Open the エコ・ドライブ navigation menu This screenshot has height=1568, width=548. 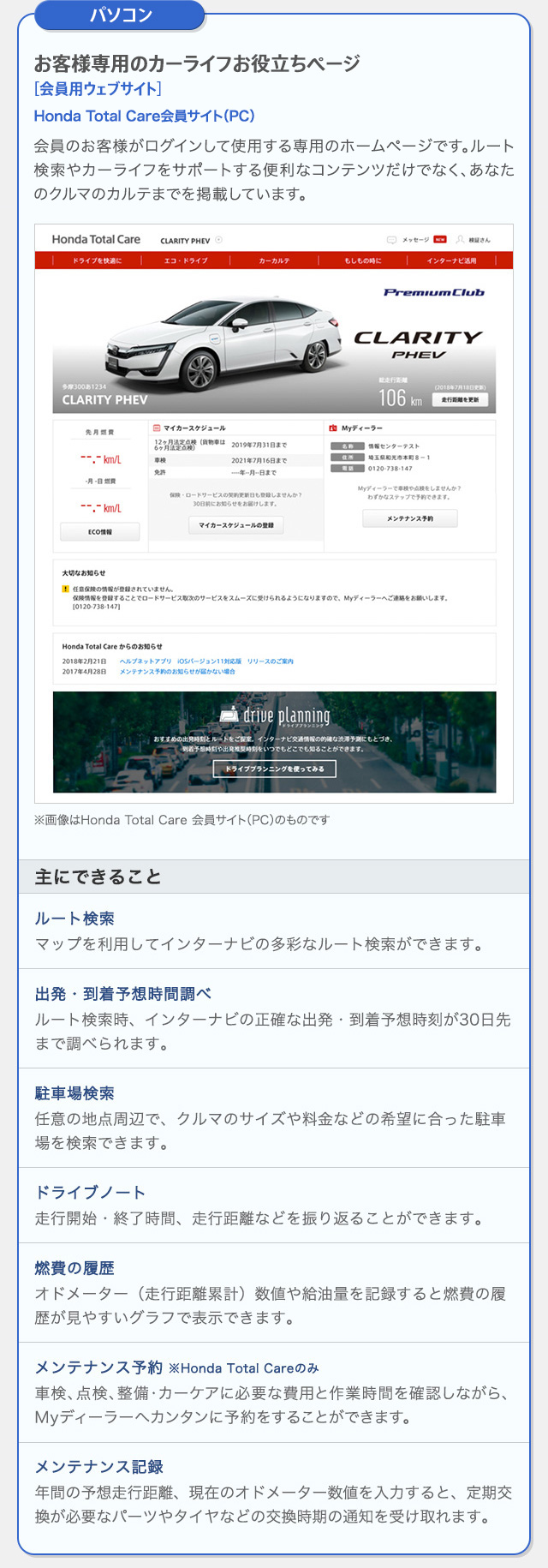coord(186,260)
